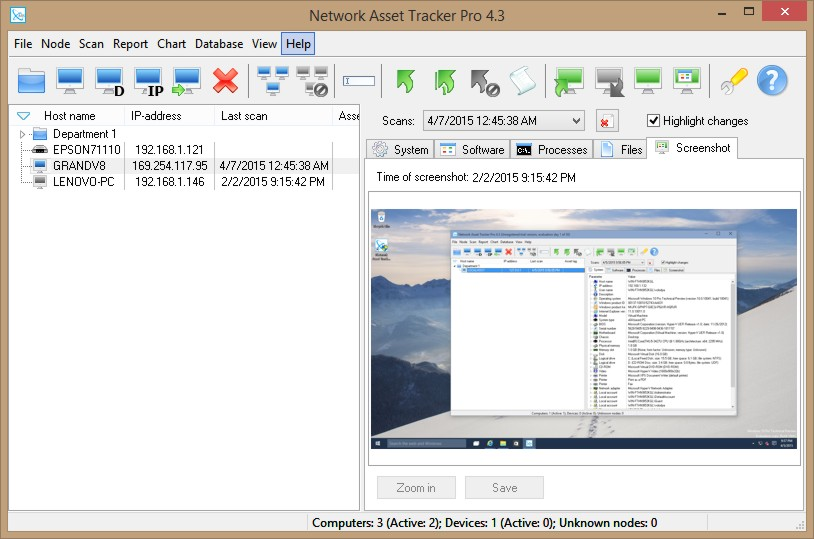Click the gray arrow with stop sign icon
The width and height of the screenshot is (814, 539).
pos(484,83)
